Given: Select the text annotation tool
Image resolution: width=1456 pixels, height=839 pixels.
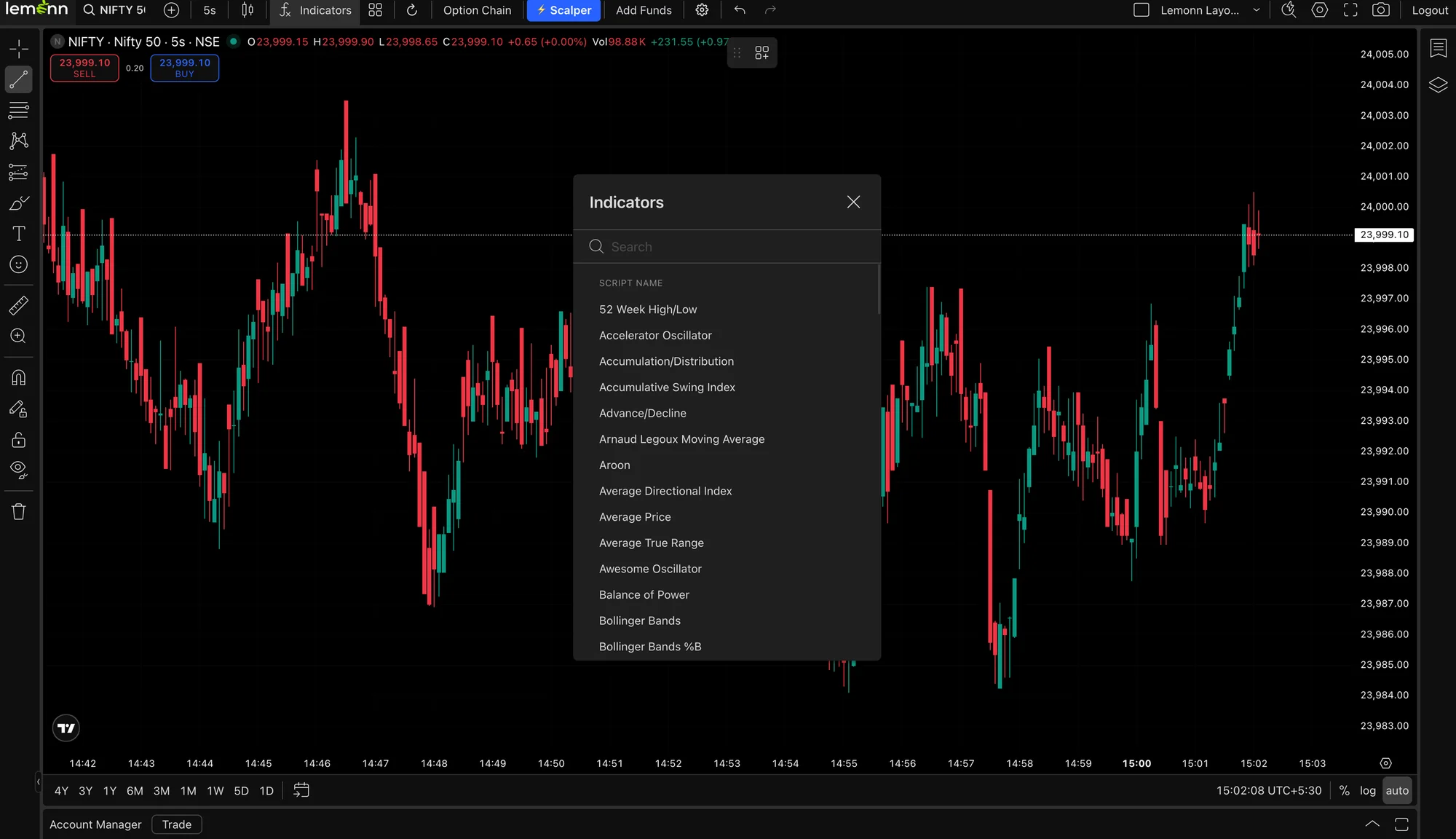Looking at the screenshot, I should (19, 234).
